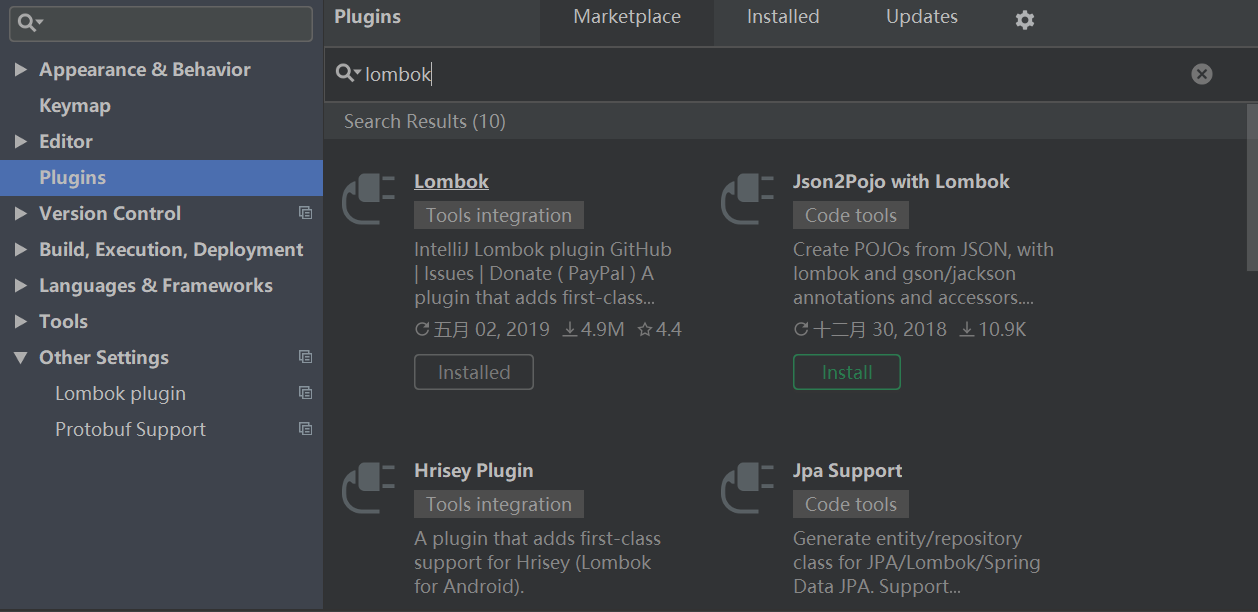Expand the Appearance & Behavior section

point(21,70)
